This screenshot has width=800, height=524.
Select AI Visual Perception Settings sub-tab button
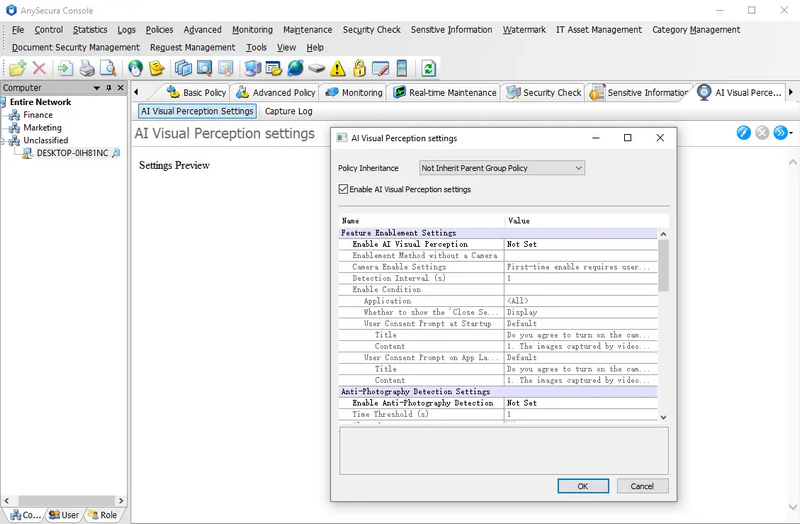point(197,111)
